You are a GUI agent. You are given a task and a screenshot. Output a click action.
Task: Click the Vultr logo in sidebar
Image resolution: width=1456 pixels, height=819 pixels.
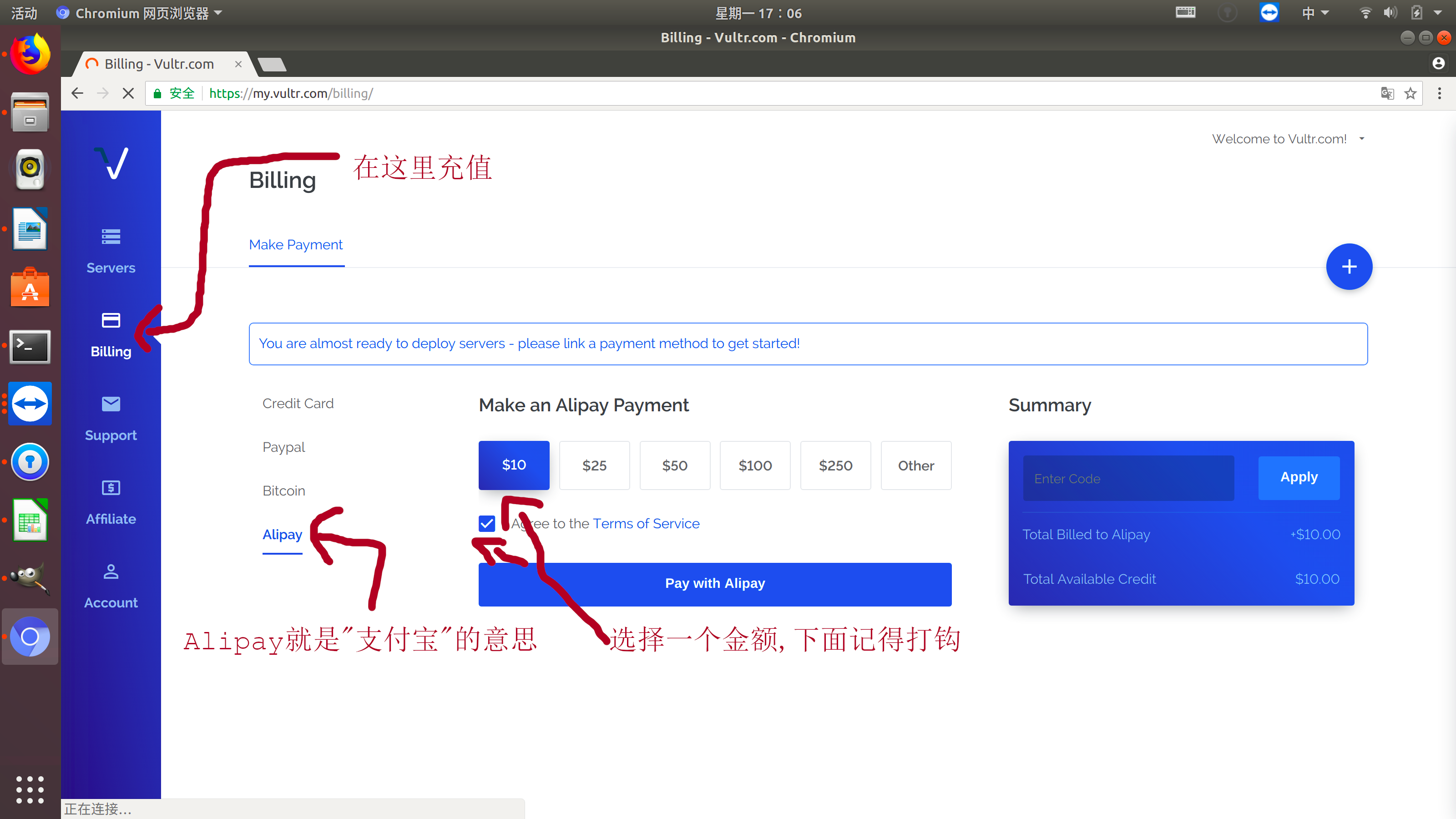pos(111,163)
